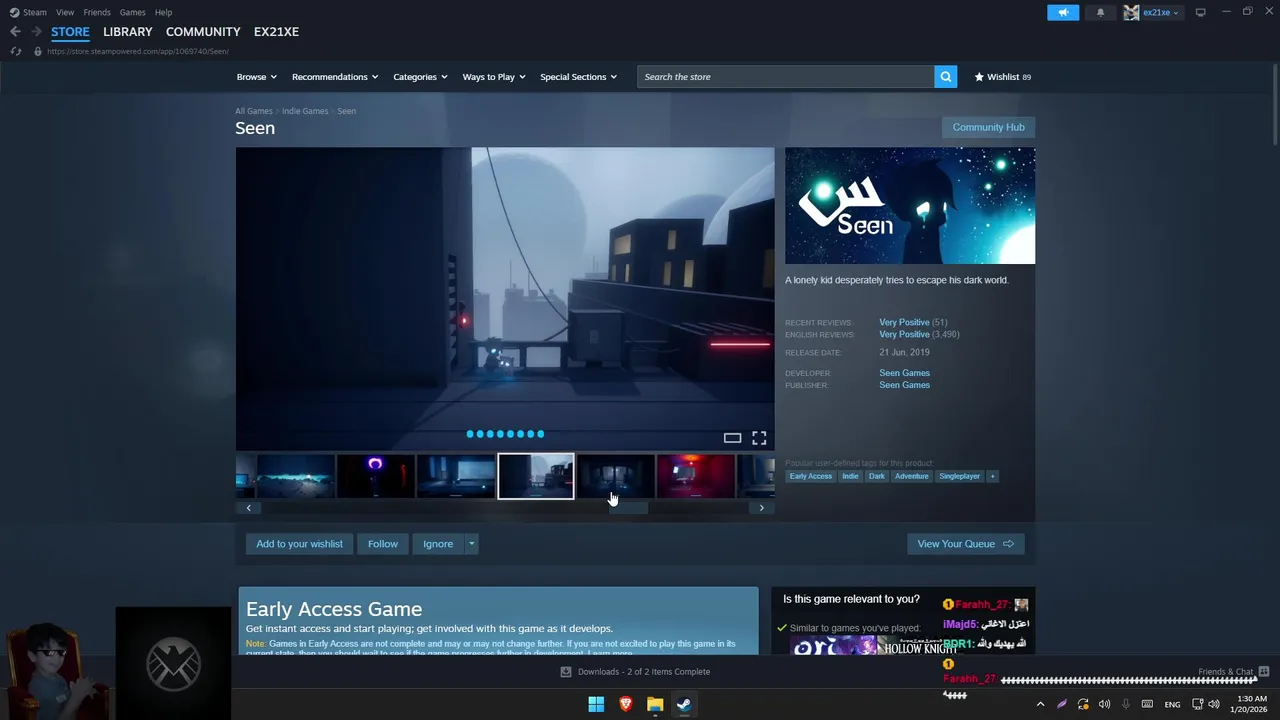Expand Ways to Play dropdown
This screenshot has height=720, width=1280.
point(494,77)
